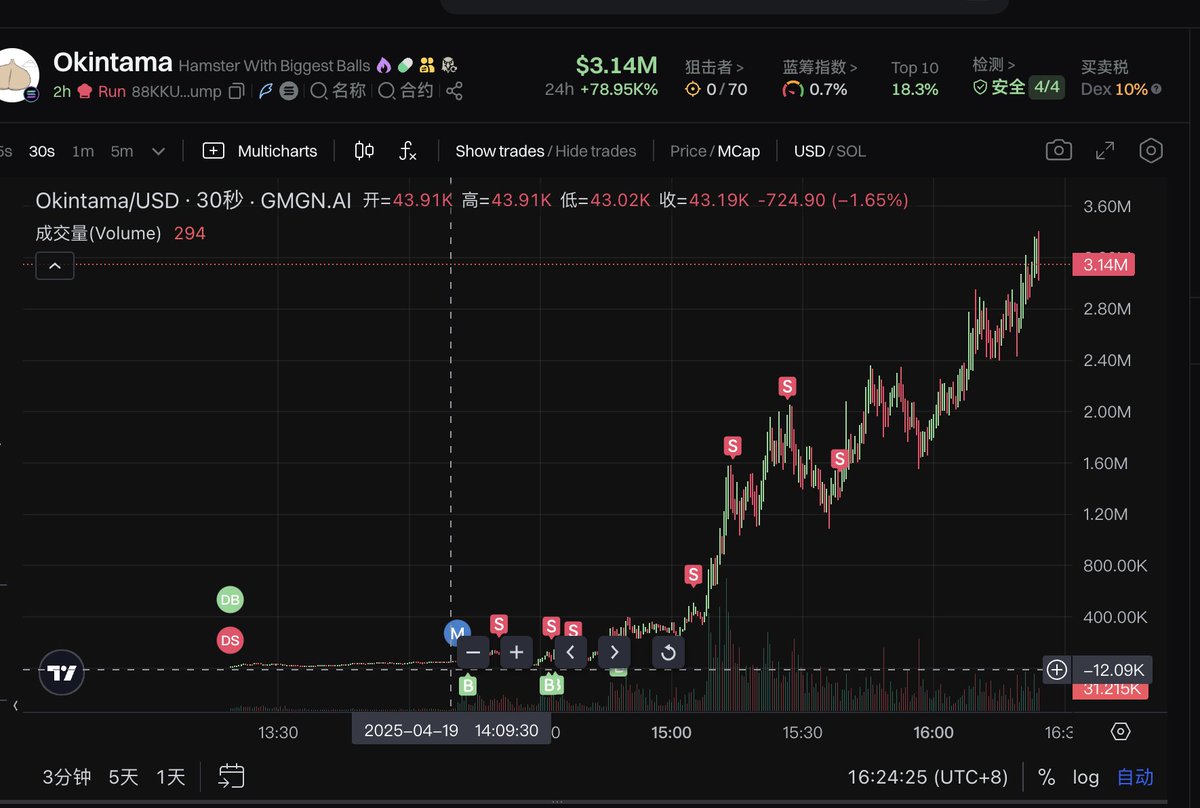The height and width of the screenshot is (808, 1200).
Task: Click the TradingView logo
Action: 62,673
